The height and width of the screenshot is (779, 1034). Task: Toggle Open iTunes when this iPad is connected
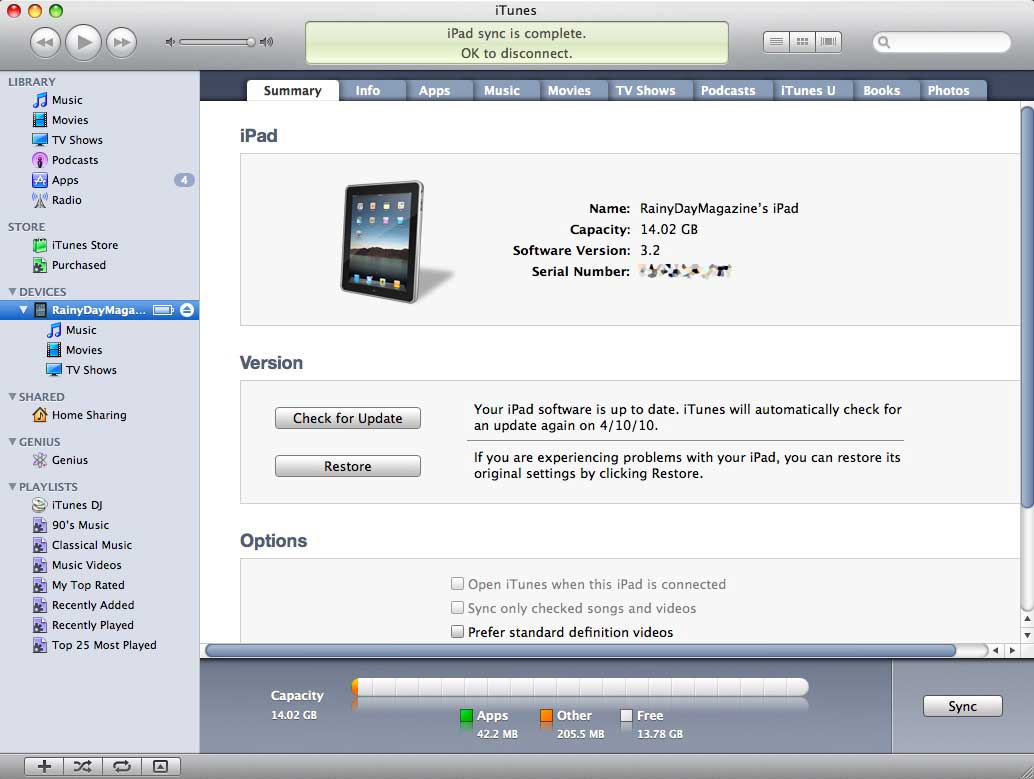click(x=457, y=584)
